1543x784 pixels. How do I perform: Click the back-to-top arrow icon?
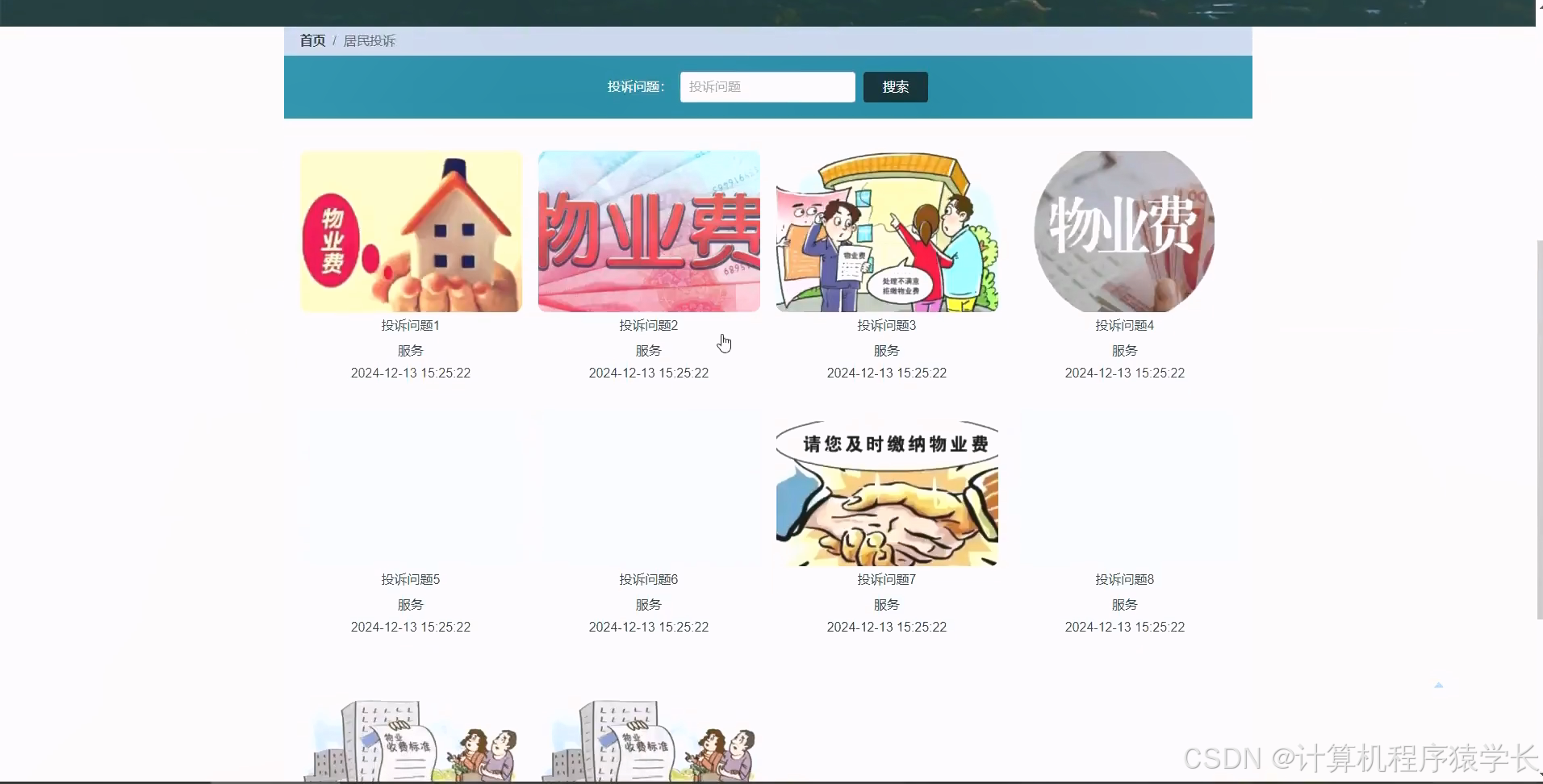[x=1439, y=685]
